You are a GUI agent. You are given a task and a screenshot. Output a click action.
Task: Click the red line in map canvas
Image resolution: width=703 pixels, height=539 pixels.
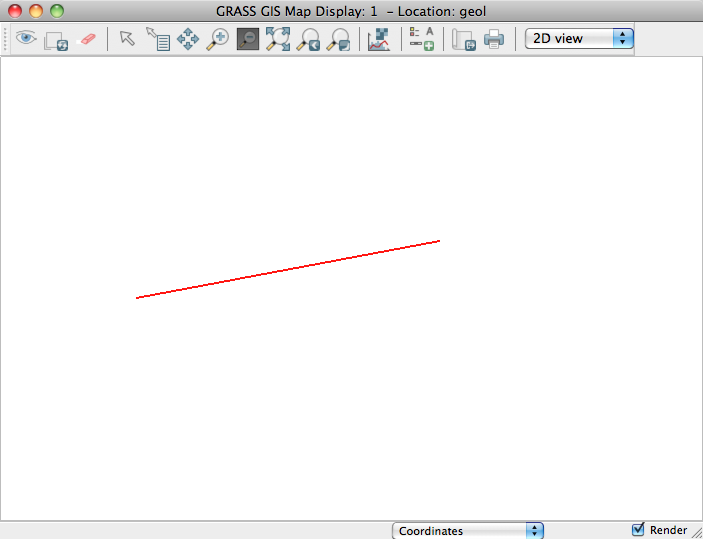coord(288,269)
